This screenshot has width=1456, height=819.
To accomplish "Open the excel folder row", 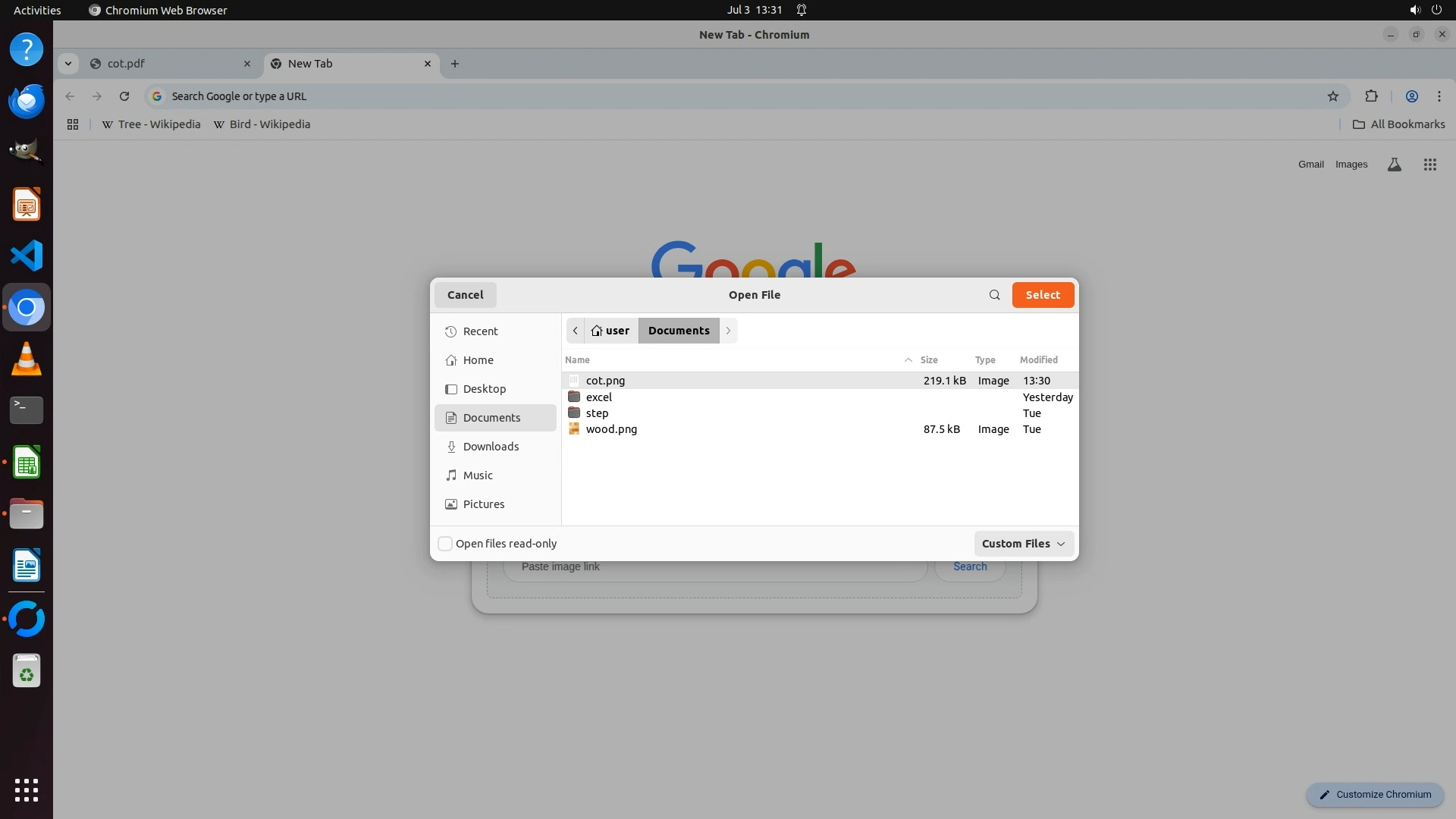I will (x=599, y=397).
